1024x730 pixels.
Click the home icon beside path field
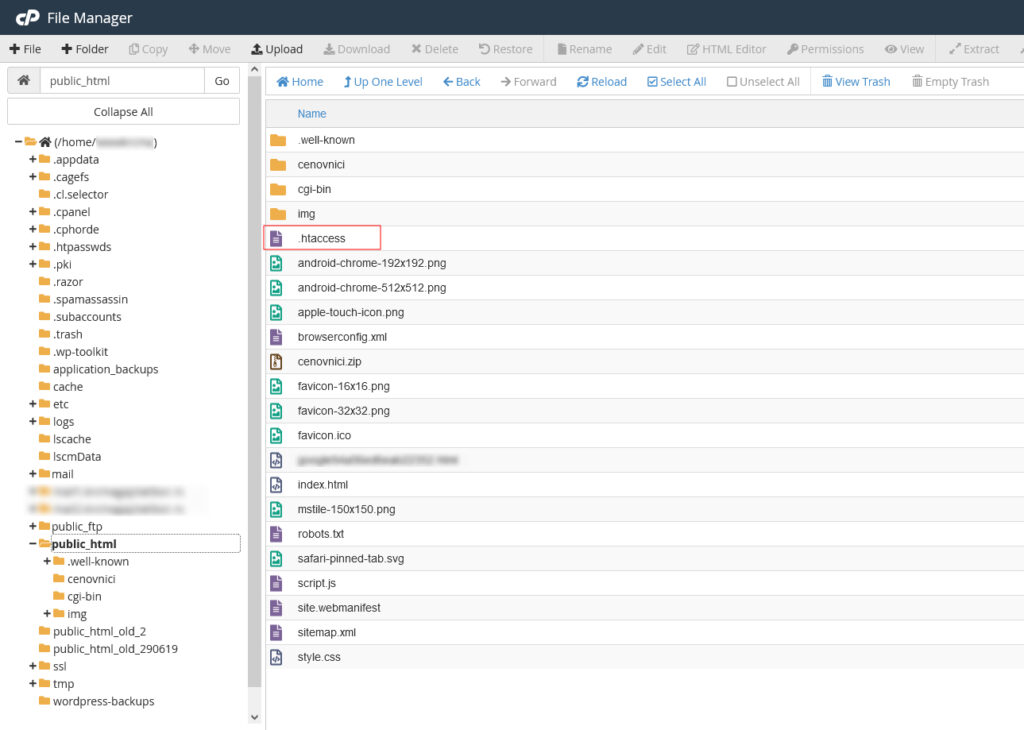point(23,81)
